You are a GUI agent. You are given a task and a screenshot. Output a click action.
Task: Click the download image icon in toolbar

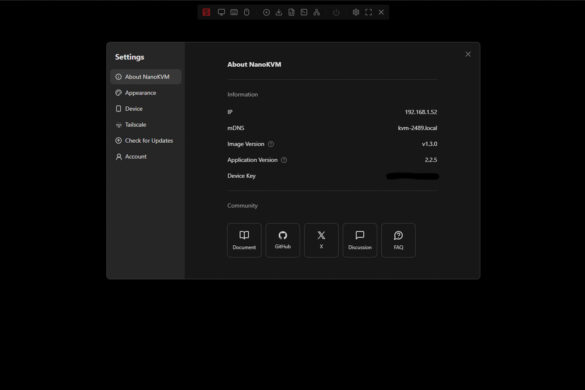click(279, 12)
